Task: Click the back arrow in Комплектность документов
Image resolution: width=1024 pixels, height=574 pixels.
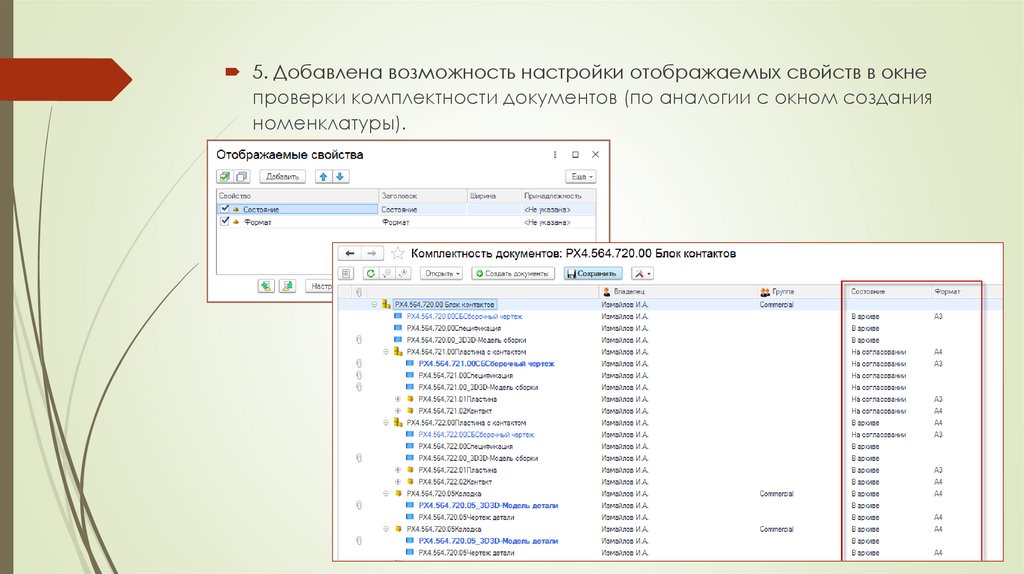Action: tap(350, 254)
